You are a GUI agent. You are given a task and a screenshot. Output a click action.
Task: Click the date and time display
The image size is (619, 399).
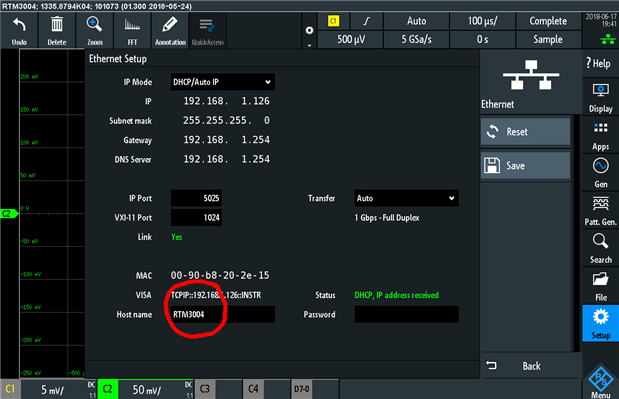(601, 20)
